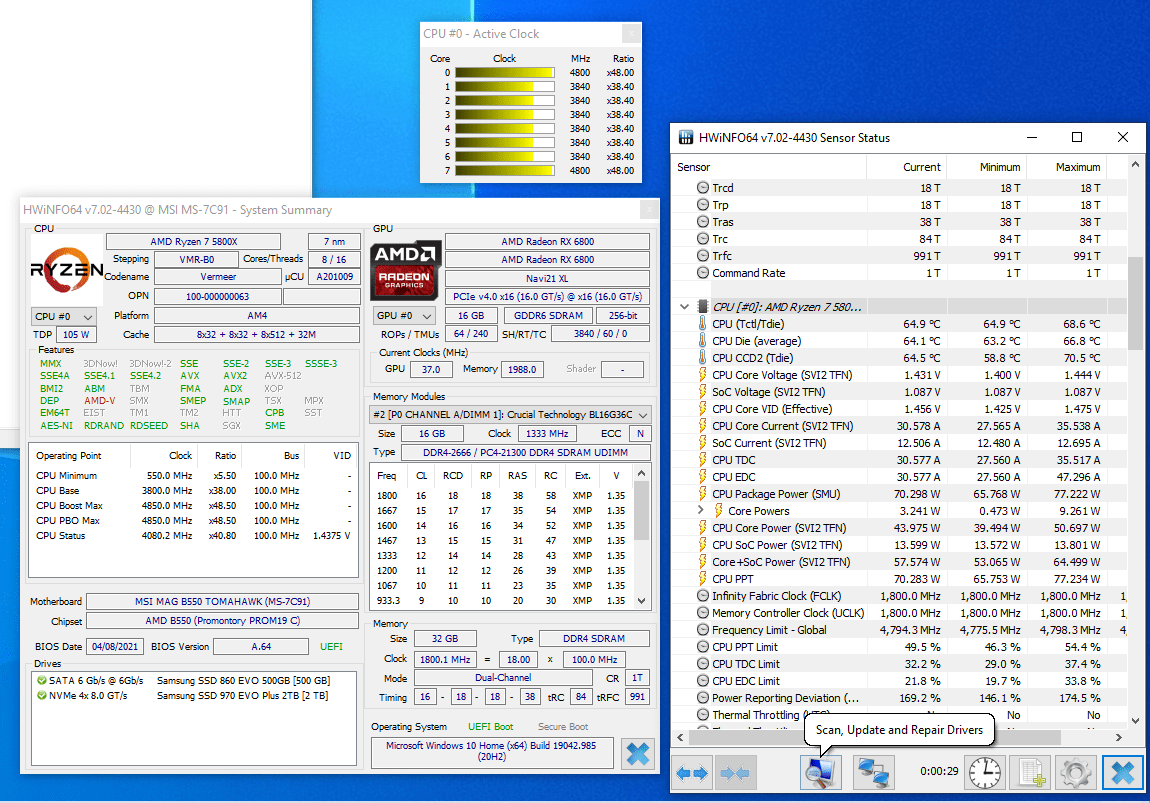The width and height of the screenshot is (1150, 803).
Task: Click lightning icon next to CPU PPT
Action: pos(702,579)
